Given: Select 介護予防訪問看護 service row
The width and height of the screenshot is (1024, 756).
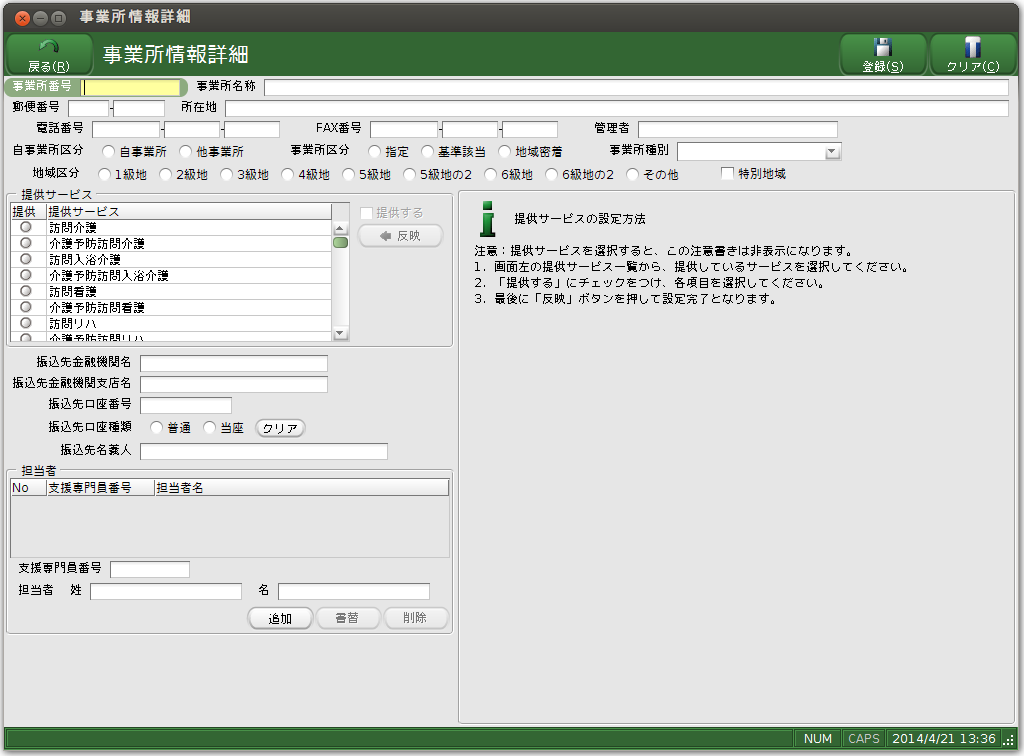Looking at the screenshot, I should [x=171, y=307].
